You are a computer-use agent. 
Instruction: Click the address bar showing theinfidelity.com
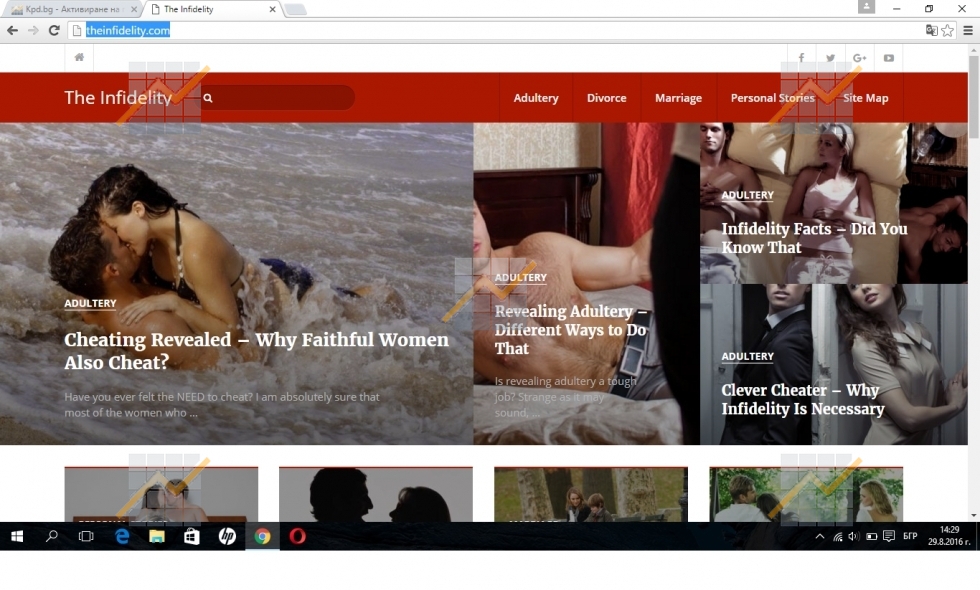pyautogui.click(x=494, y=30)
